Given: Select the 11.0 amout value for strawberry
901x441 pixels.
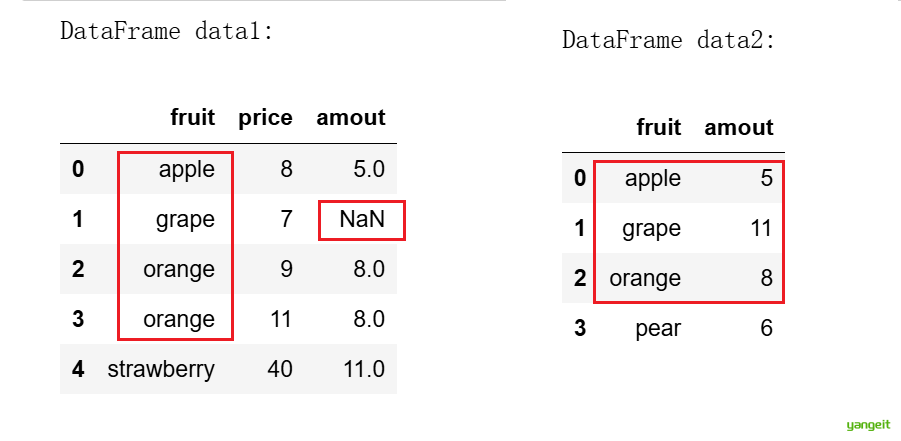Looking at the screenshot, I should (x=364, y=369).
